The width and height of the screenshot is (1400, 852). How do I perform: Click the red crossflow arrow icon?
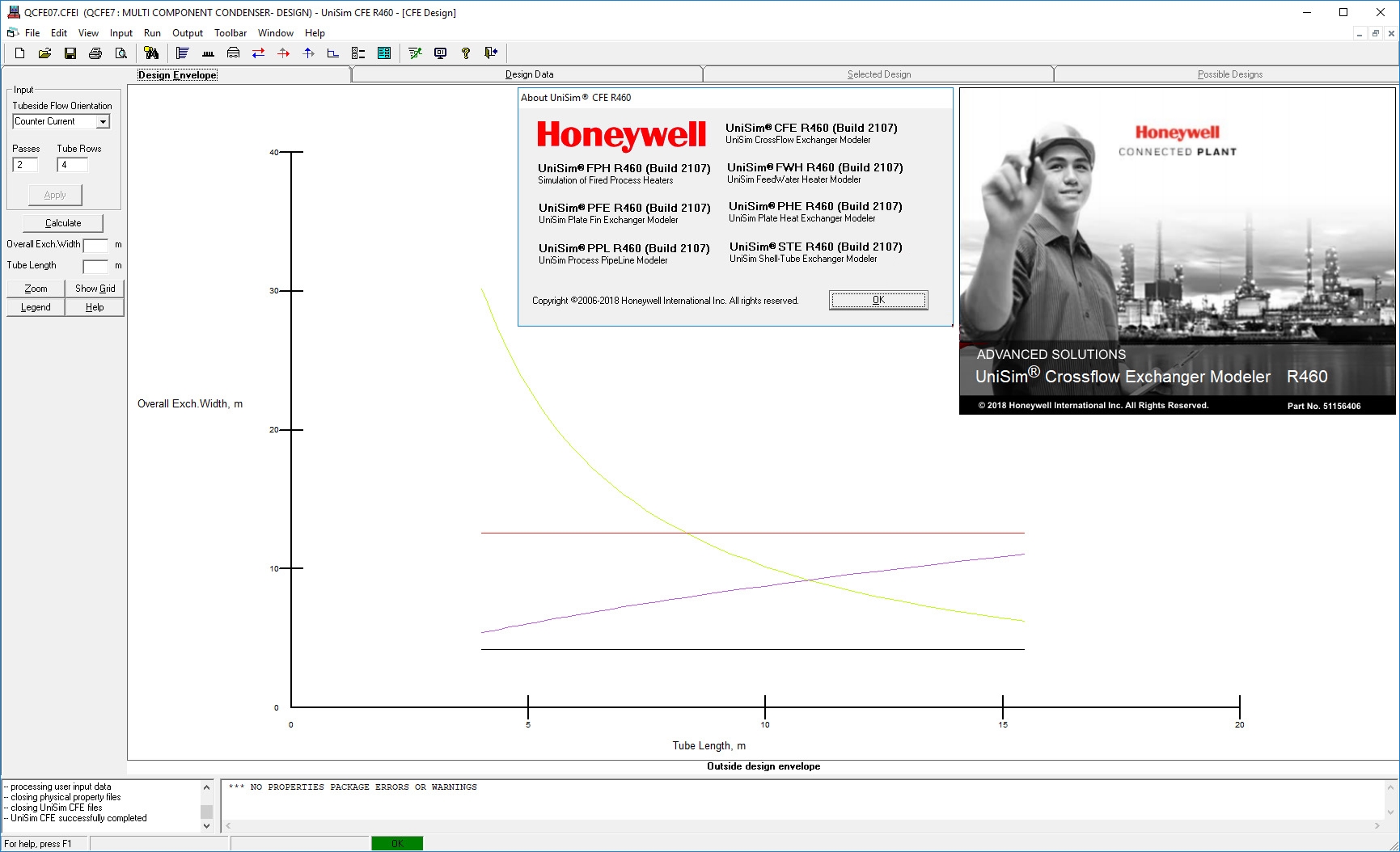tap(283, 53)
